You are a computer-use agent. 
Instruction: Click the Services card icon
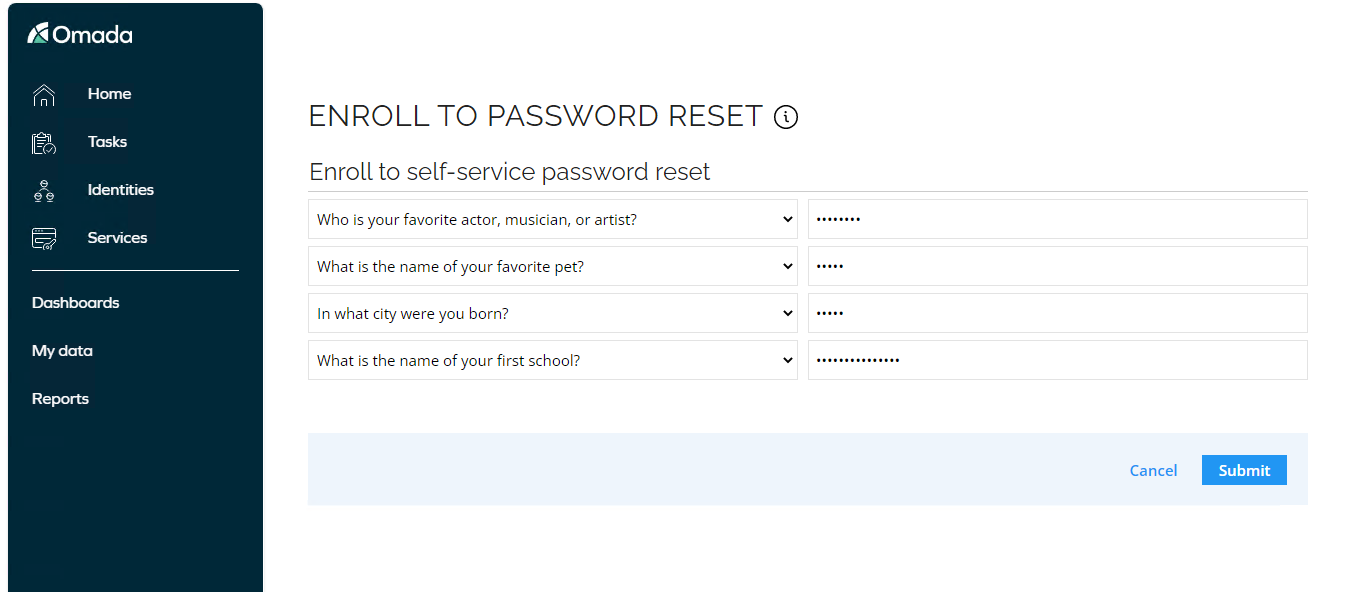[44, 239]
